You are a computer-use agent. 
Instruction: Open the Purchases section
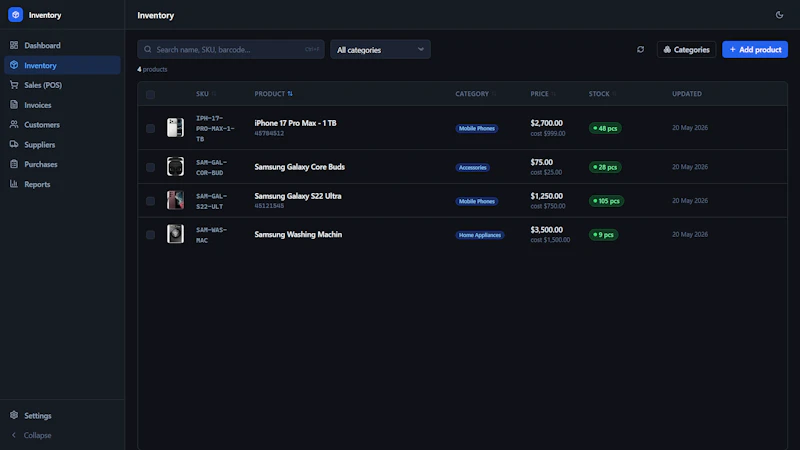[x=62, y=164]
